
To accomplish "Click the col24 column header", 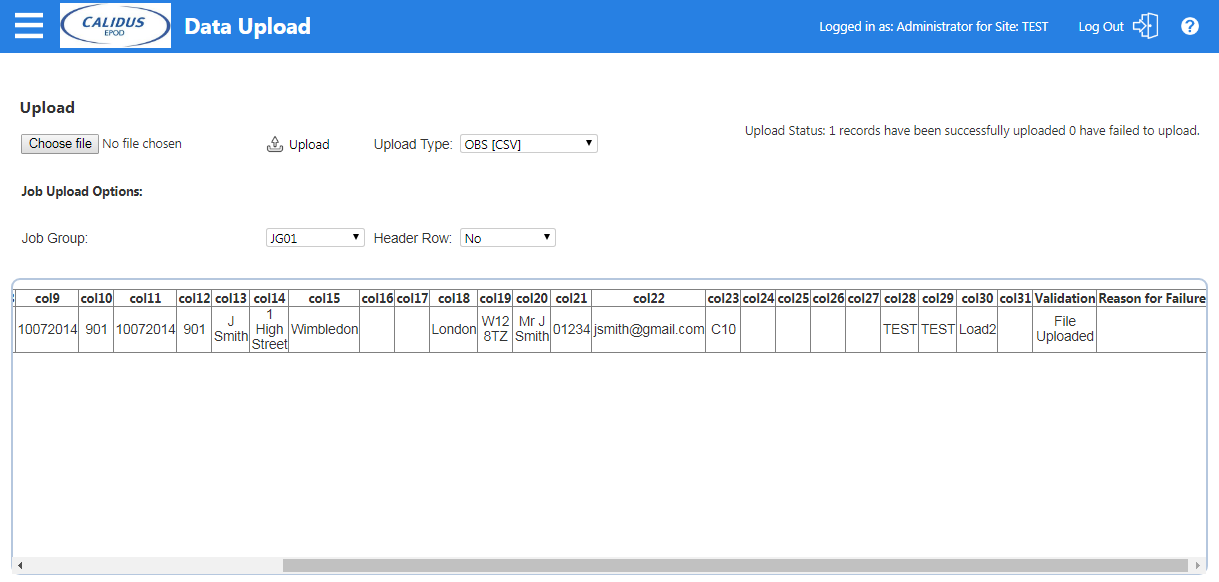I will point(758,298).
